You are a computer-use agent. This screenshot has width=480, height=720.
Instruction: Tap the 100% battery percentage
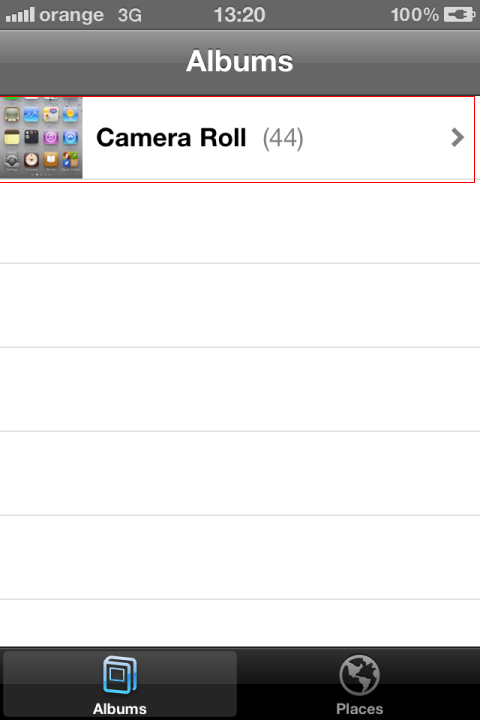414,15
